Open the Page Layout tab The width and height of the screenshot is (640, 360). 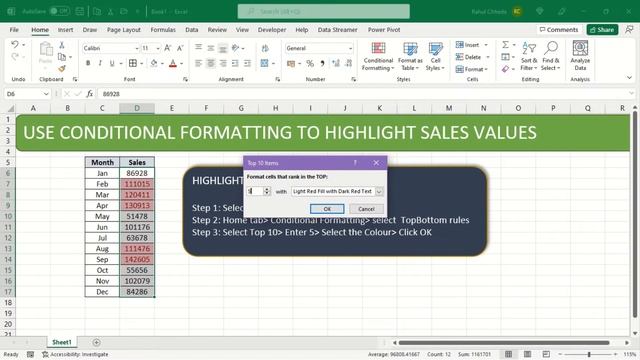tap(124, 30)
